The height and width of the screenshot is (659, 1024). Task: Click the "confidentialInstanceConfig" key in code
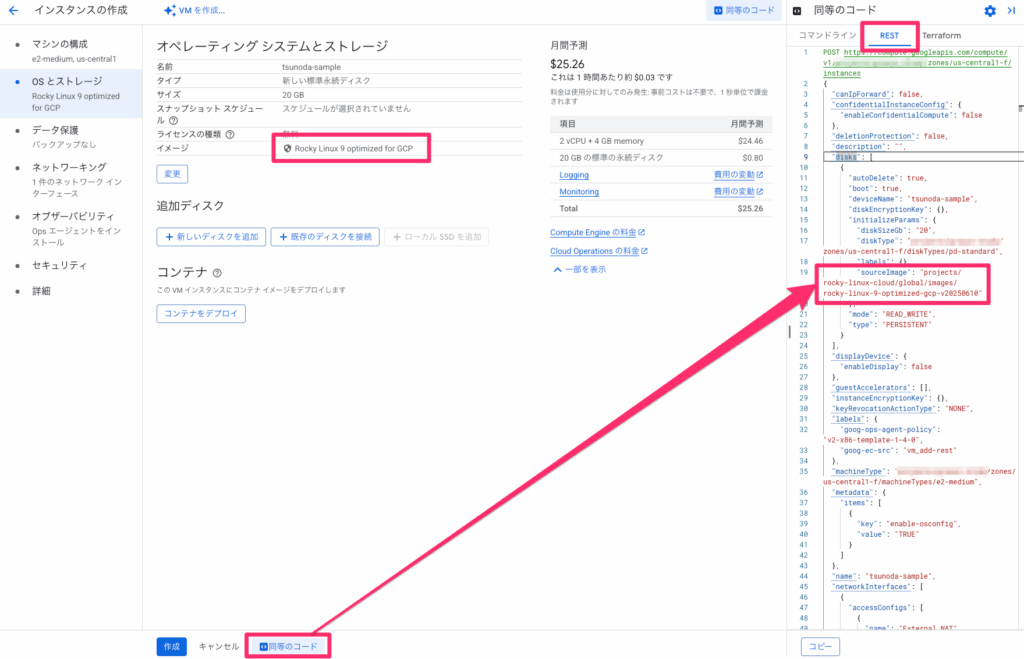[x=891, y=104]
